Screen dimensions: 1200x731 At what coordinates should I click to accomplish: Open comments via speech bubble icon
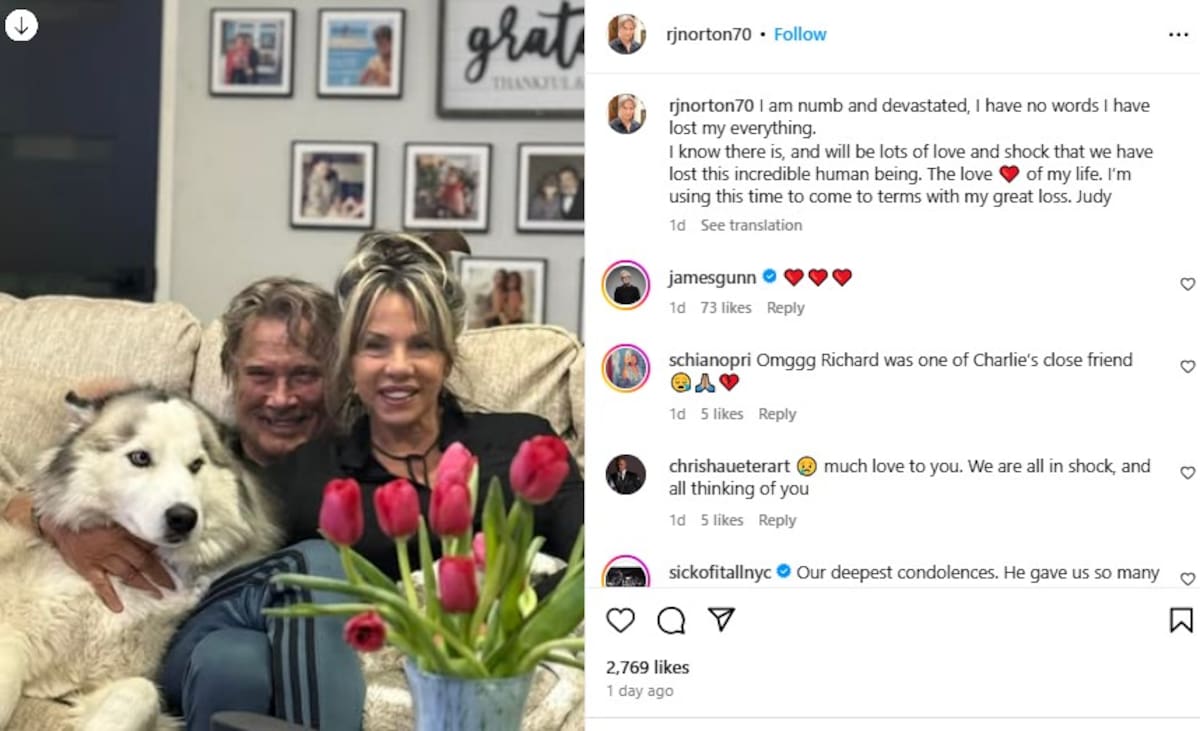click(671, 620)
